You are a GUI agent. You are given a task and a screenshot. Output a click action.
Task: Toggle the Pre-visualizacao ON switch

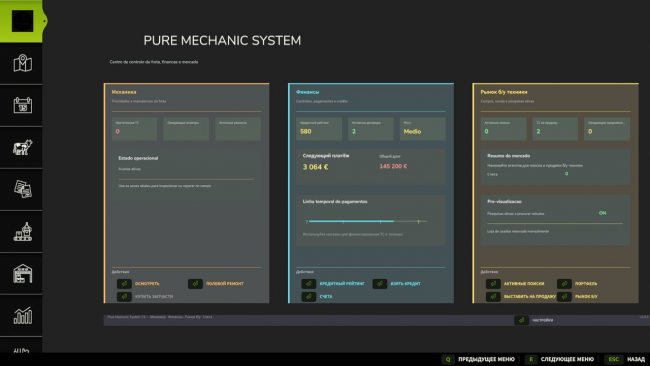pyautogui.click(x=602, y=213)
